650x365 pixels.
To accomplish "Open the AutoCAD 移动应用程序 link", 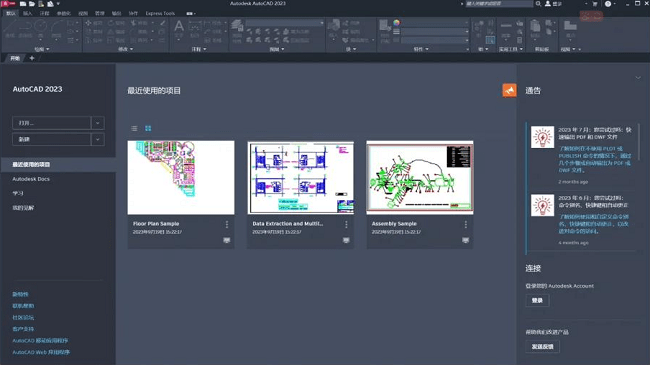I will [40, 341].
